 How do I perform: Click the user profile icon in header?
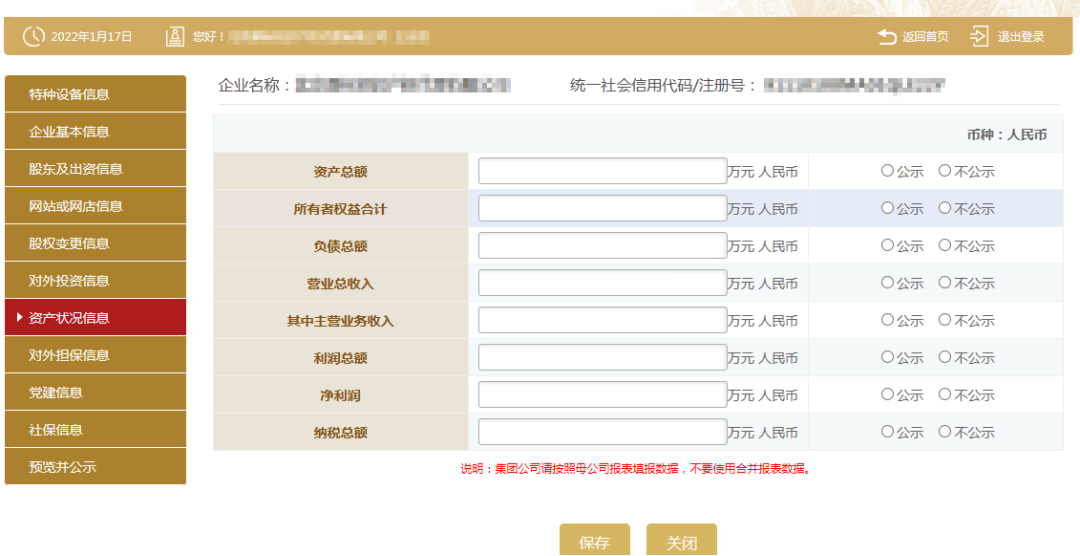[175, 36]
